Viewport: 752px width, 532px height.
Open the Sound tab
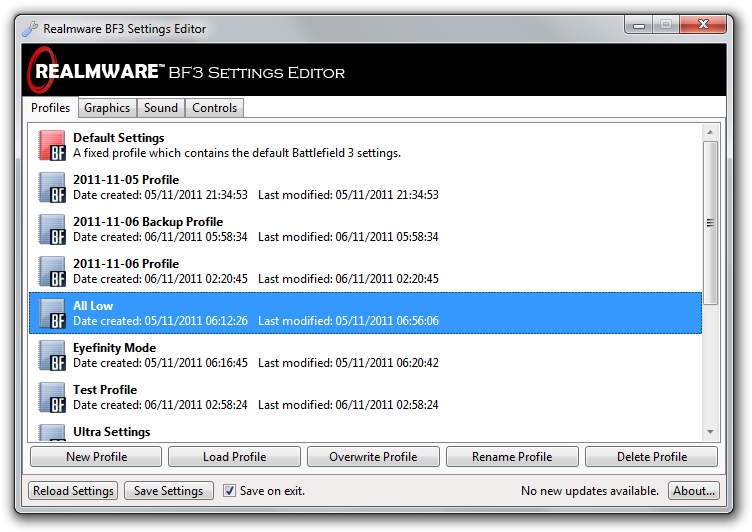coord(160,108)
